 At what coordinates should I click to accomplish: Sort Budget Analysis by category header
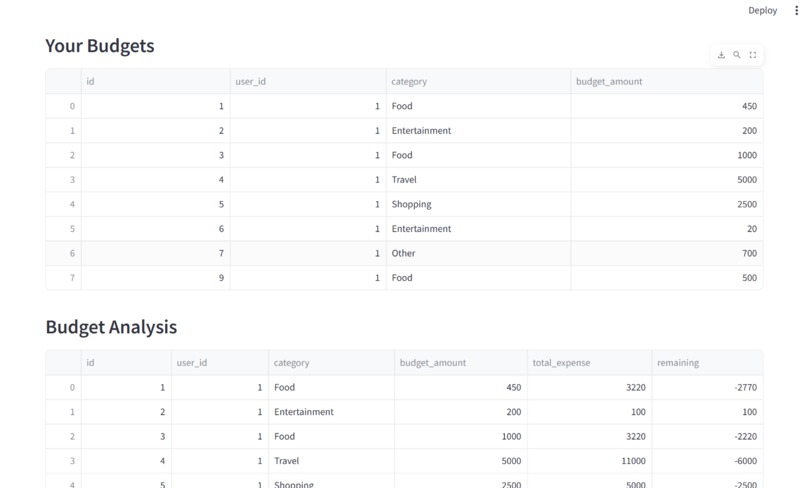(x=331, y=363)
